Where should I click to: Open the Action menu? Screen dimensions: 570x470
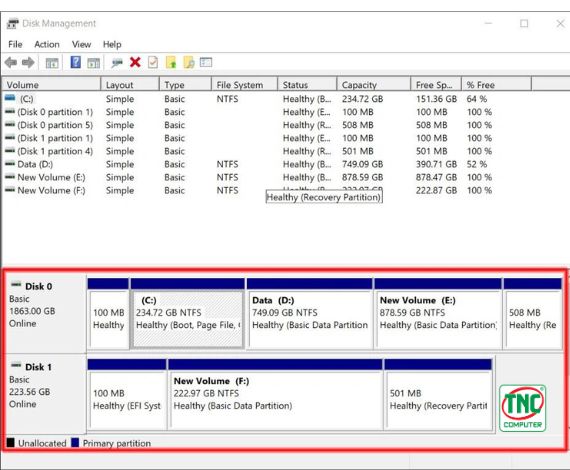(x=47, y=44)
